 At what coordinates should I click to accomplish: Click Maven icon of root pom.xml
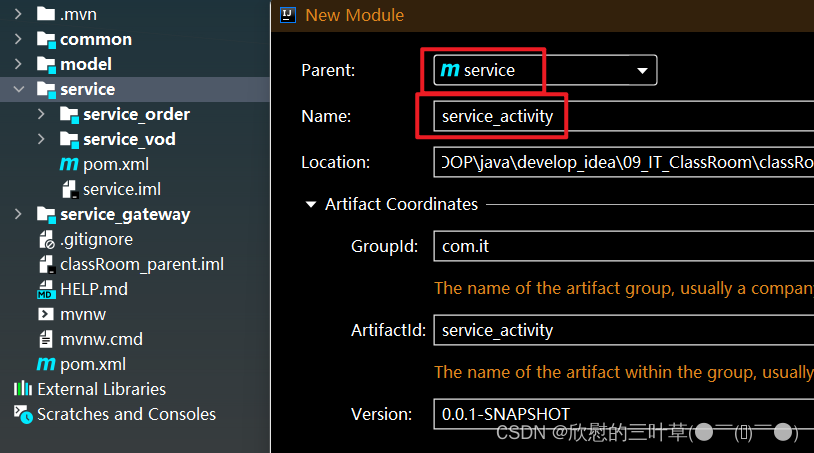click(46, 364)
